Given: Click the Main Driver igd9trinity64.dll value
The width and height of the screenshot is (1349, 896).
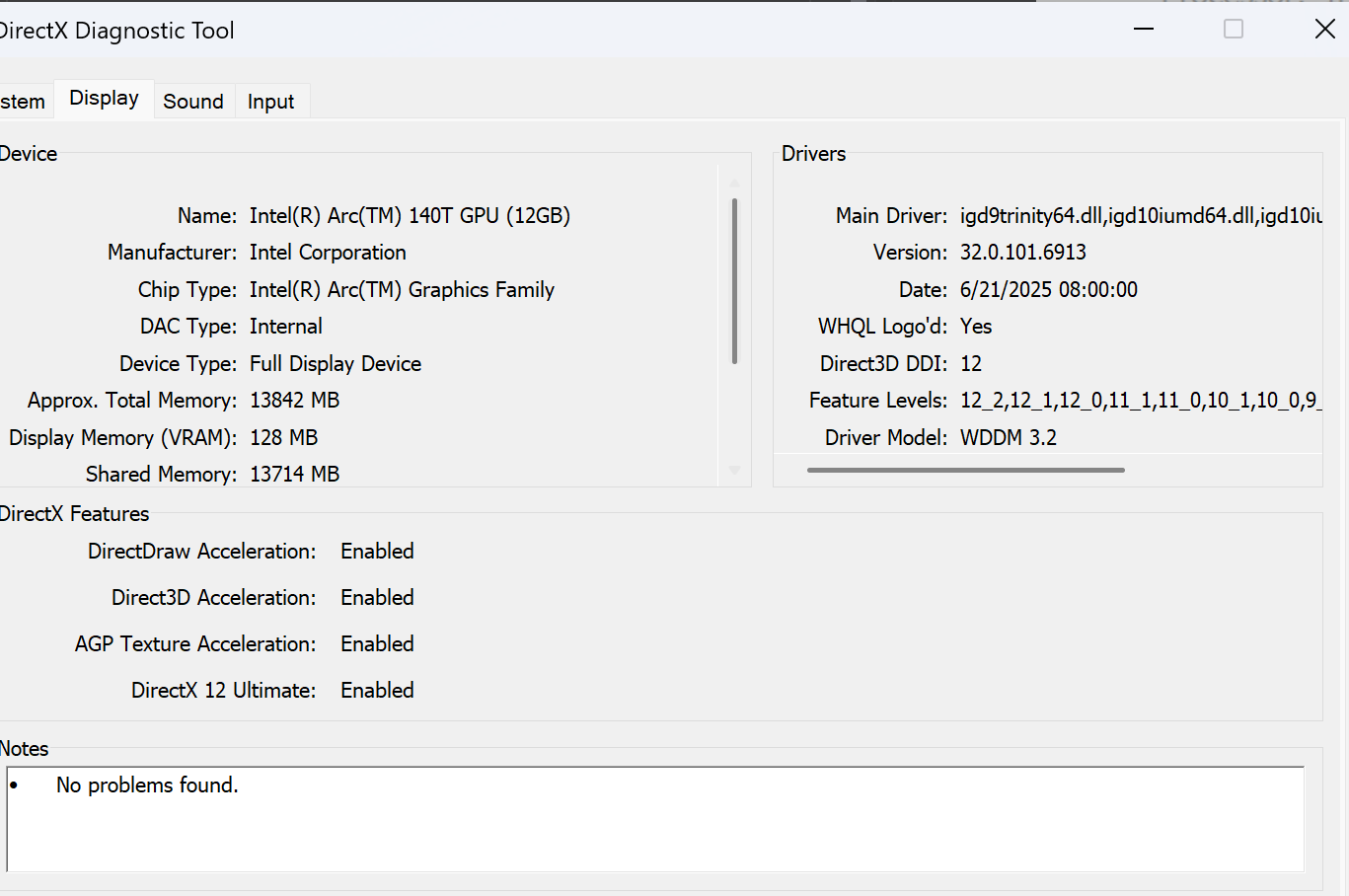Looking at the screenshot, I should [x=1141, y=216].
